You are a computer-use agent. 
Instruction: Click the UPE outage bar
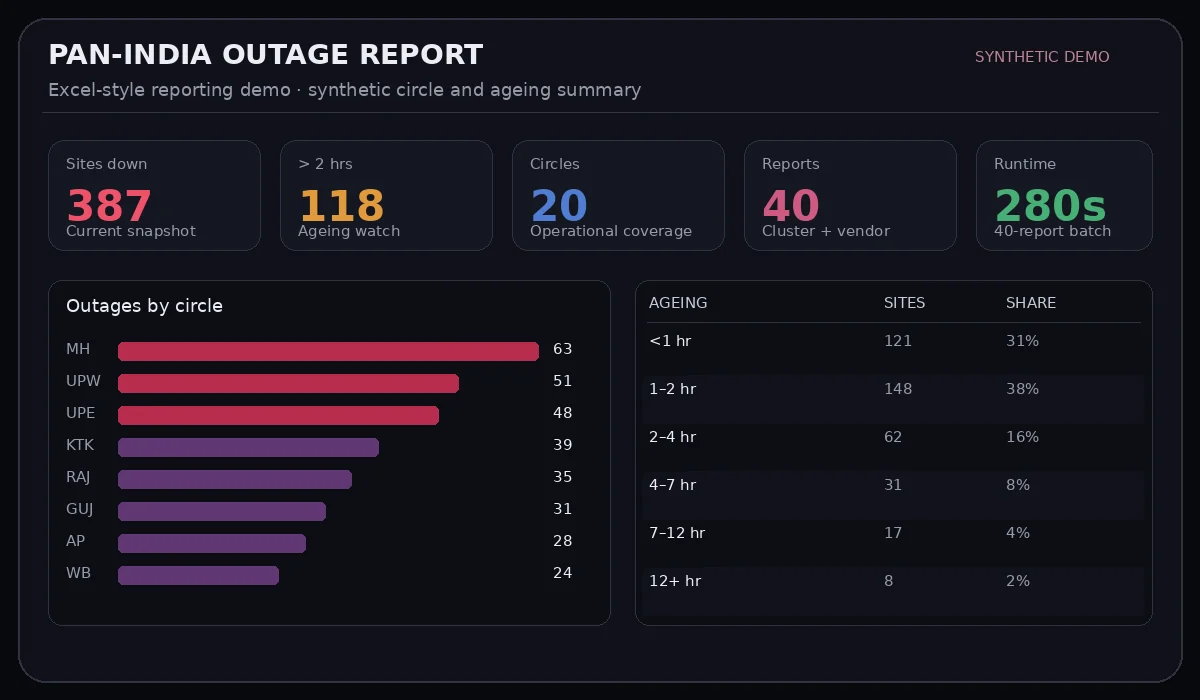[278, 415]
